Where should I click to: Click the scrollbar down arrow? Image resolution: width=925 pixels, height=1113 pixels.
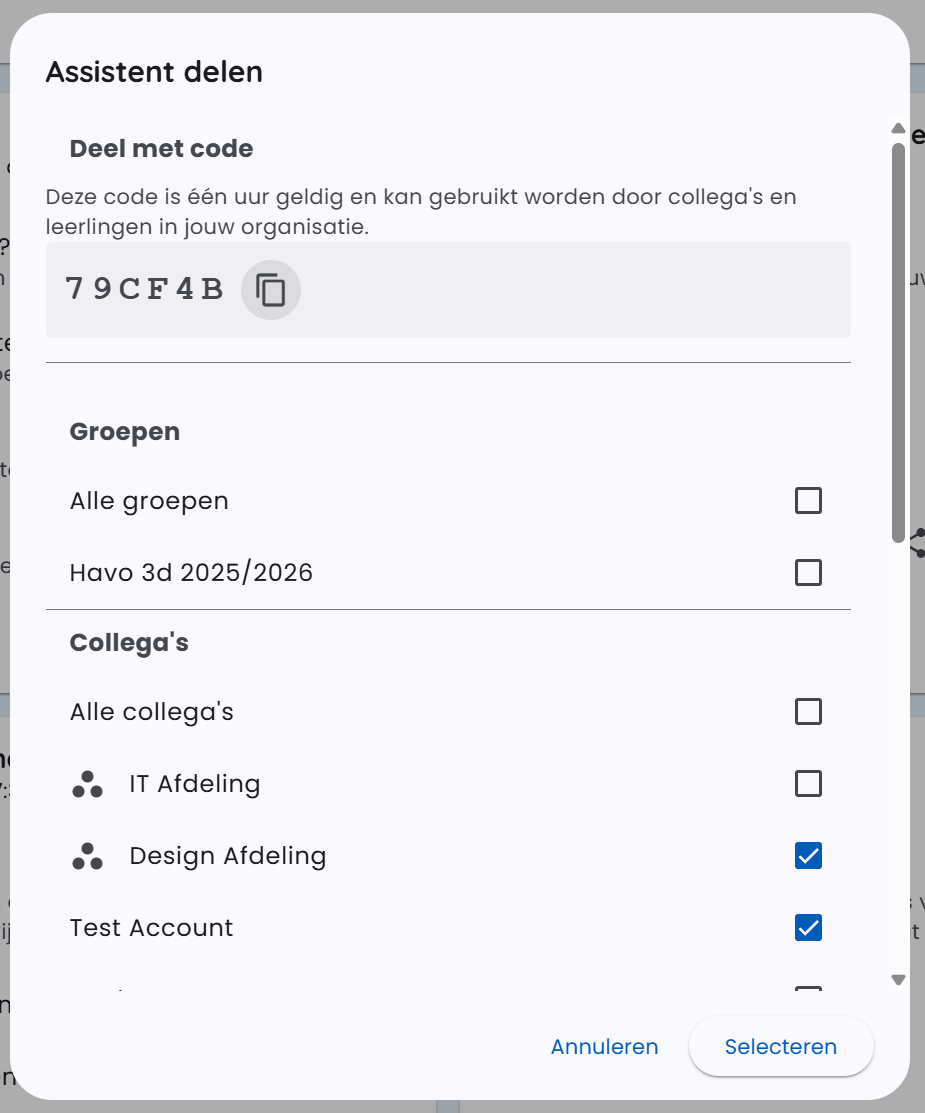(x=897, y=979)
